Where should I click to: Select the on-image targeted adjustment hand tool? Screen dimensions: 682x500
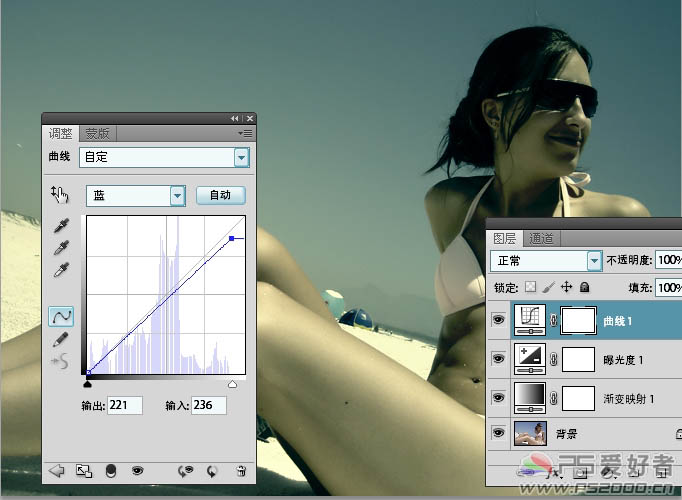tap(60, 195)
